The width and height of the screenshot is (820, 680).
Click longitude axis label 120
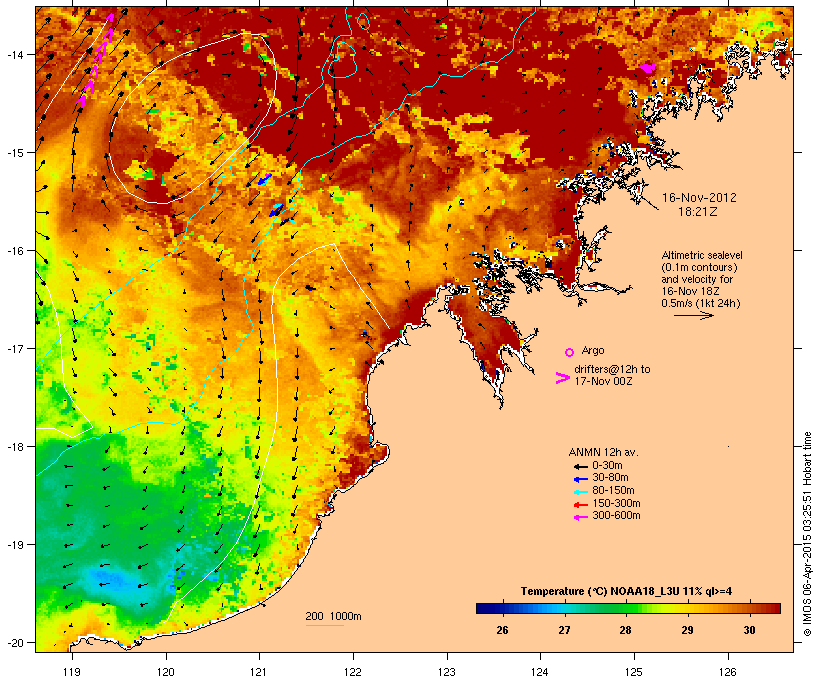(166, 672)
